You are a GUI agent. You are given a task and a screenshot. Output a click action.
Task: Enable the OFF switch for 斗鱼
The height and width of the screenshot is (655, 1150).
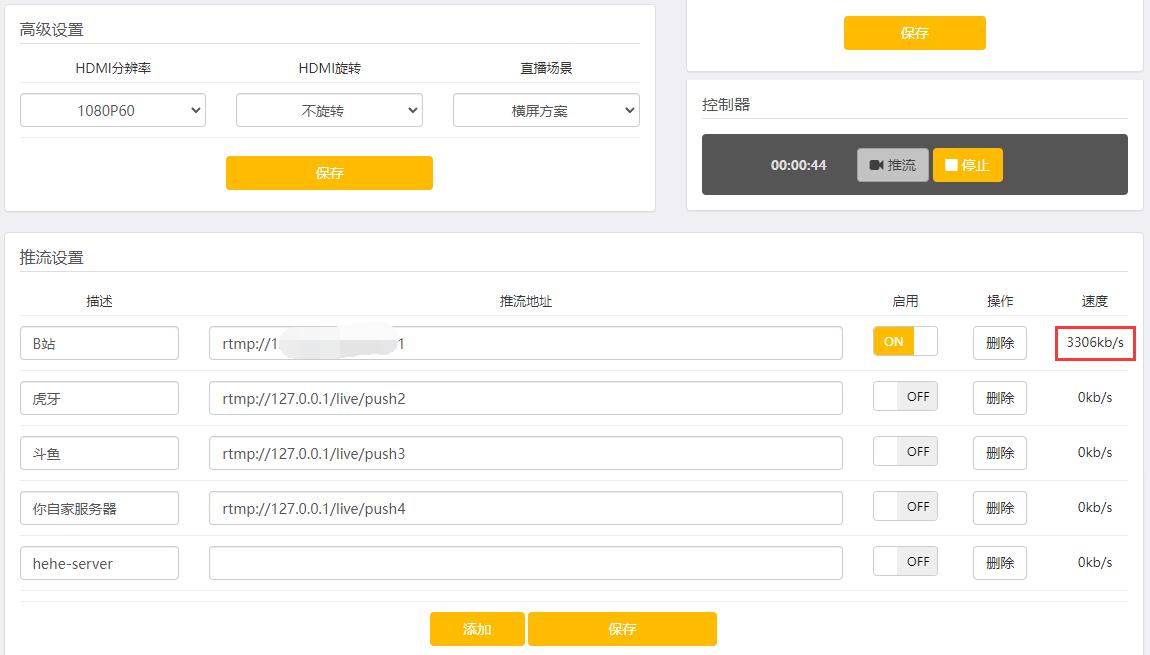pyautogui.click(x=905, y=451)
